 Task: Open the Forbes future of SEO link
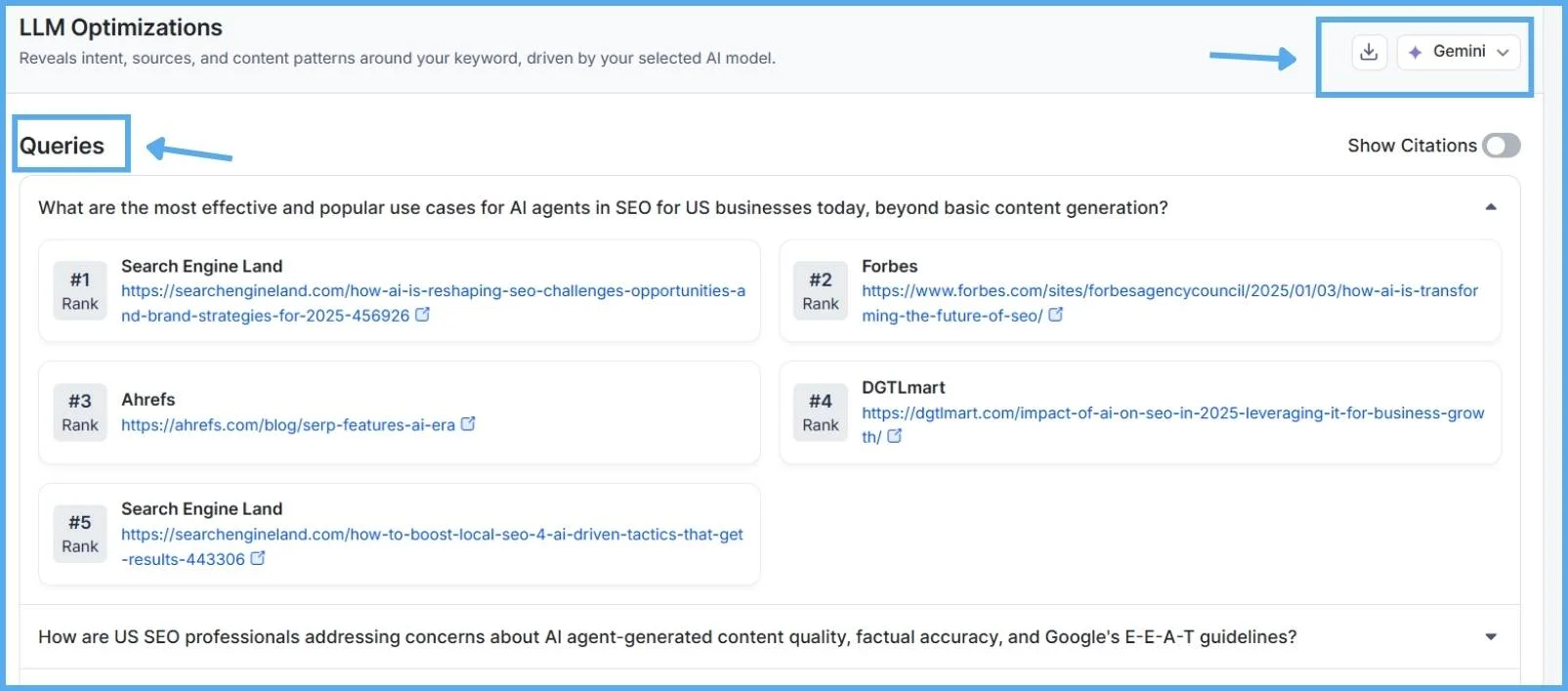click(x=1169, y=303)
